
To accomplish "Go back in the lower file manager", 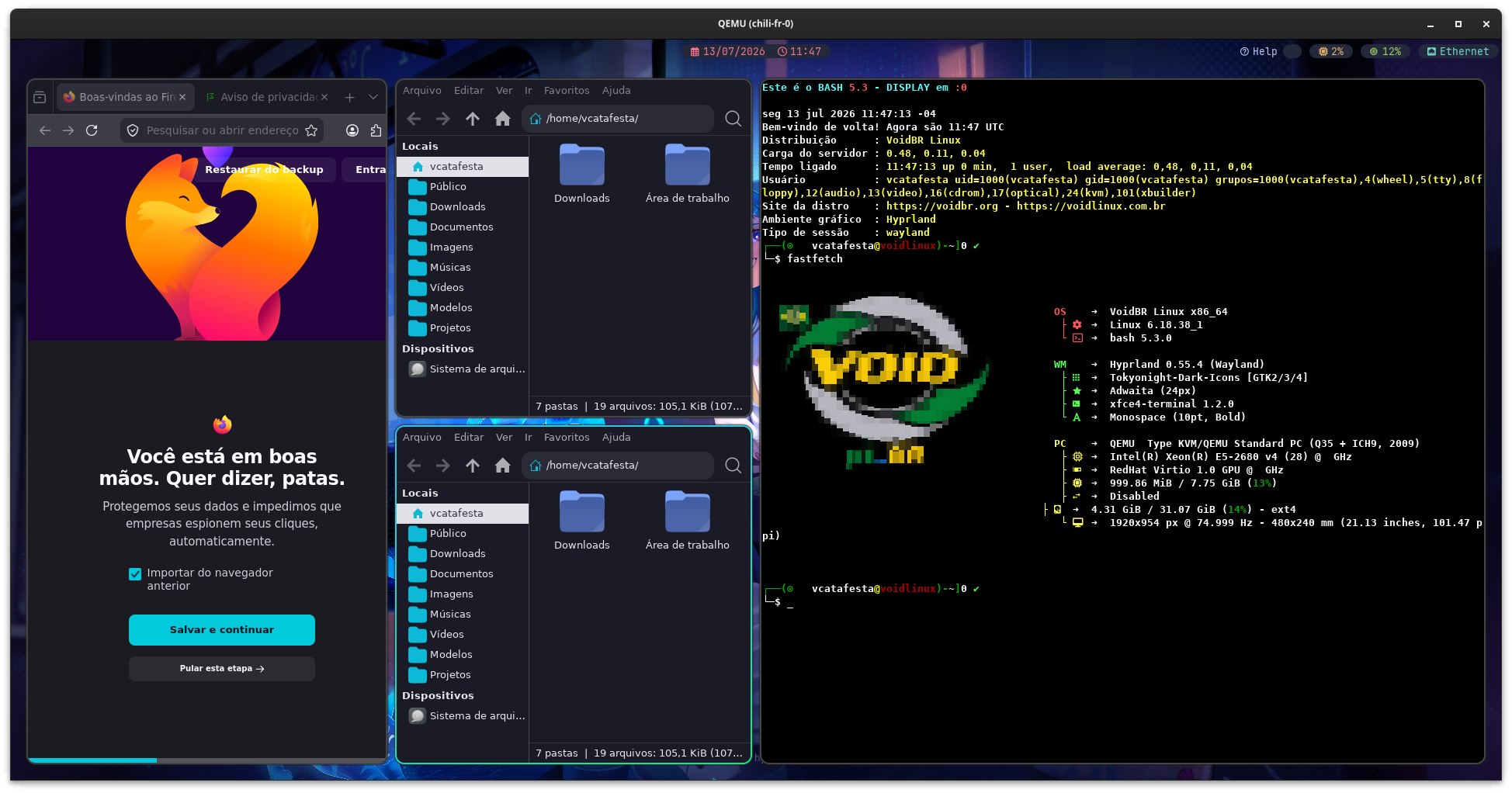I will [x=414, y=466].
